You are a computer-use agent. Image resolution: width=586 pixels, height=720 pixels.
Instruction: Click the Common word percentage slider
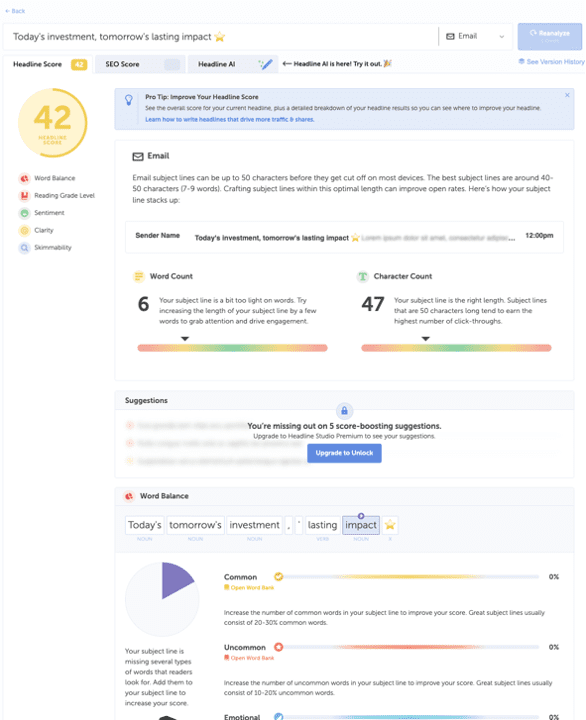tap(407, 577)
